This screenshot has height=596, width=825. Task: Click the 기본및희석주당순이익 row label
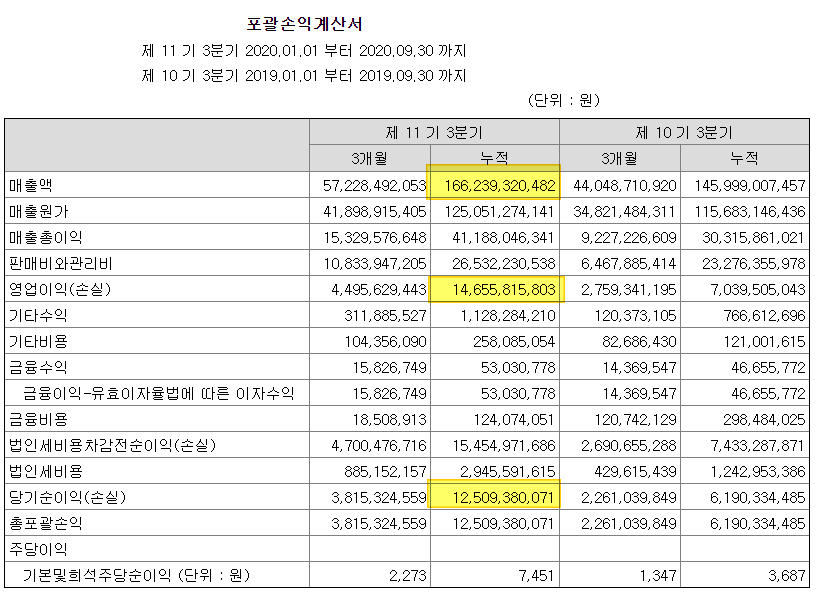pyautogui.click(x=136, y=575)
